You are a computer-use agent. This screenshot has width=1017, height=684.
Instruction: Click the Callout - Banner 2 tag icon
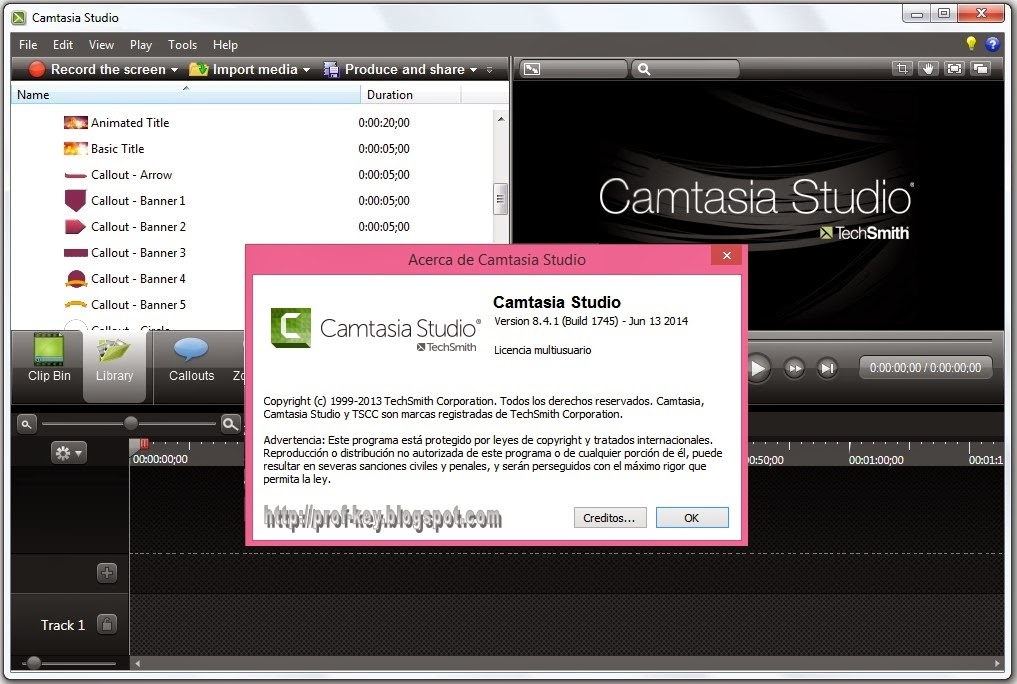75,226
